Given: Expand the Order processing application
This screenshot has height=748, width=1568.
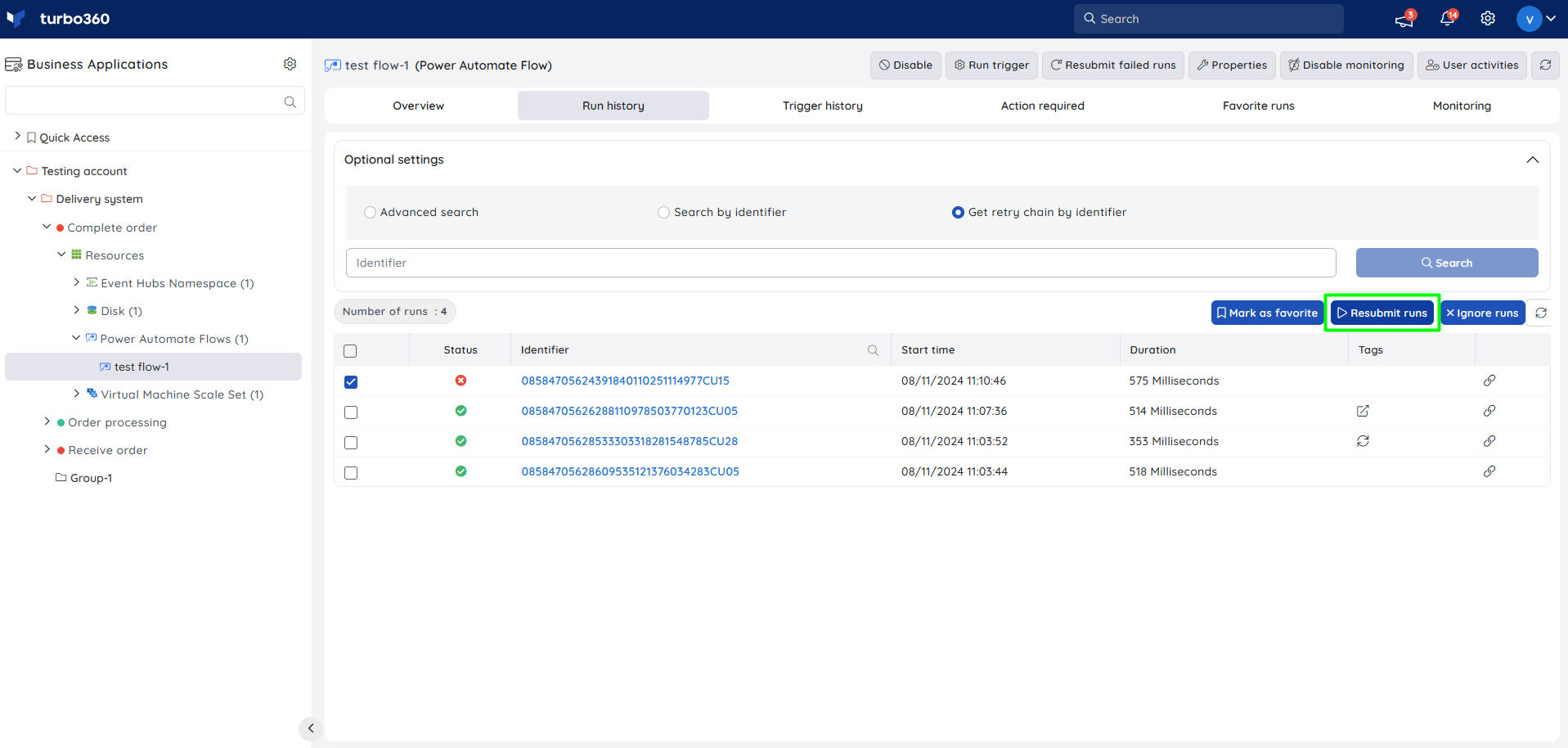Looking at the screenshot, I should click(47, 421).
